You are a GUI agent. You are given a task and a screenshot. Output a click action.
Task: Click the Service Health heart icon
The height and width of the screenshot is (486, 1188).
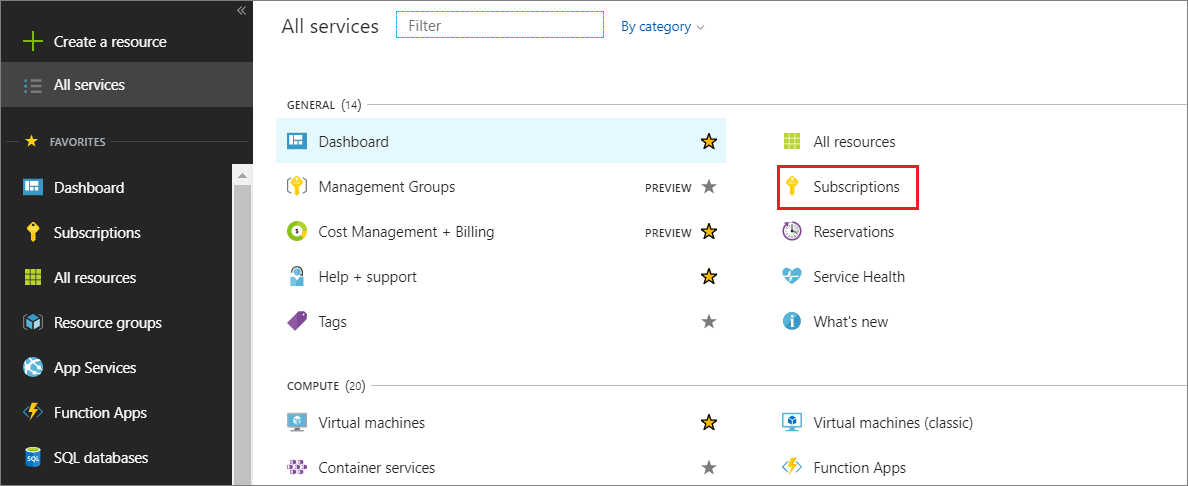coord(792,277)
